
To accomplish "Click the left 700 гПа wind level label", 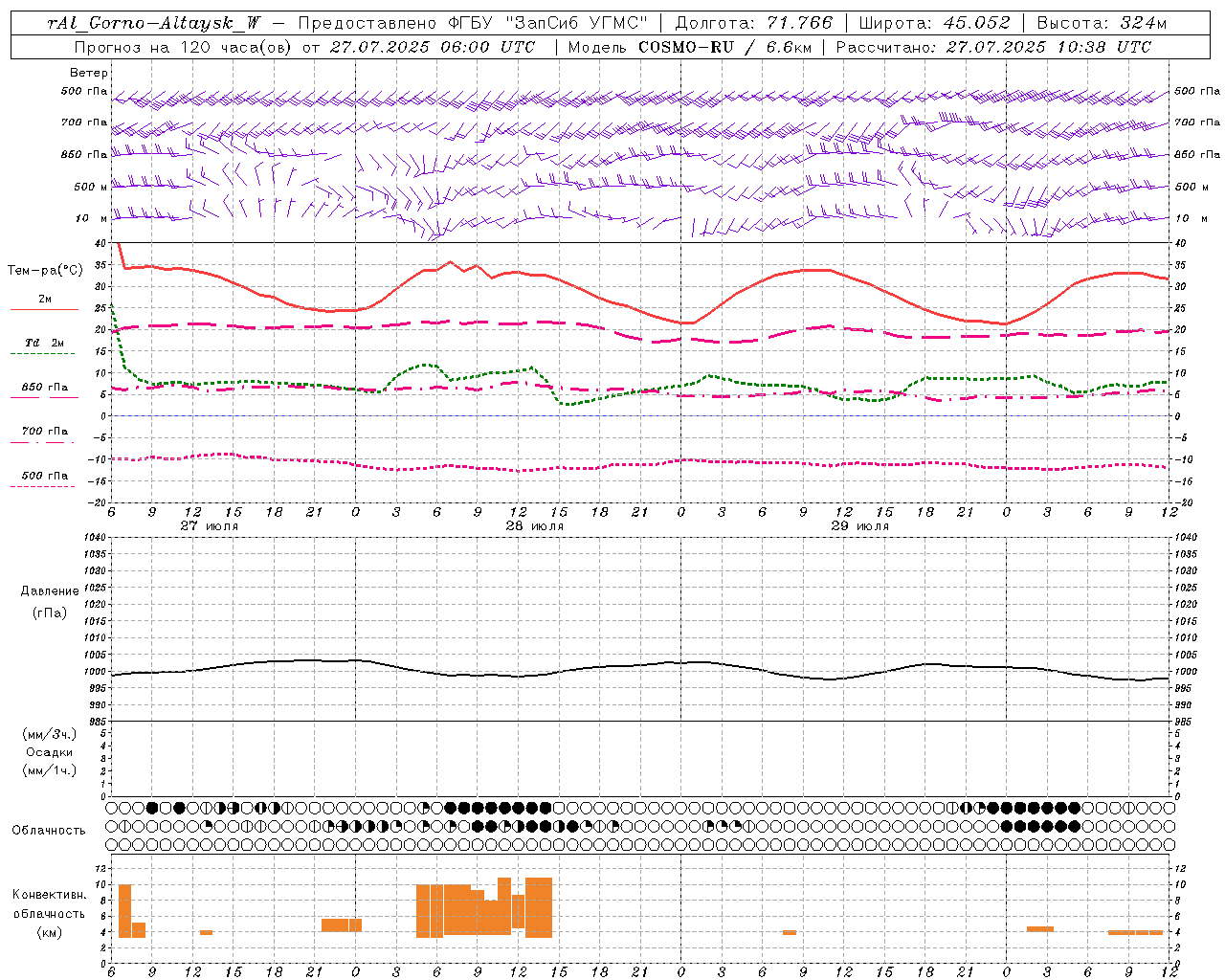I will [x=84, y=122].
